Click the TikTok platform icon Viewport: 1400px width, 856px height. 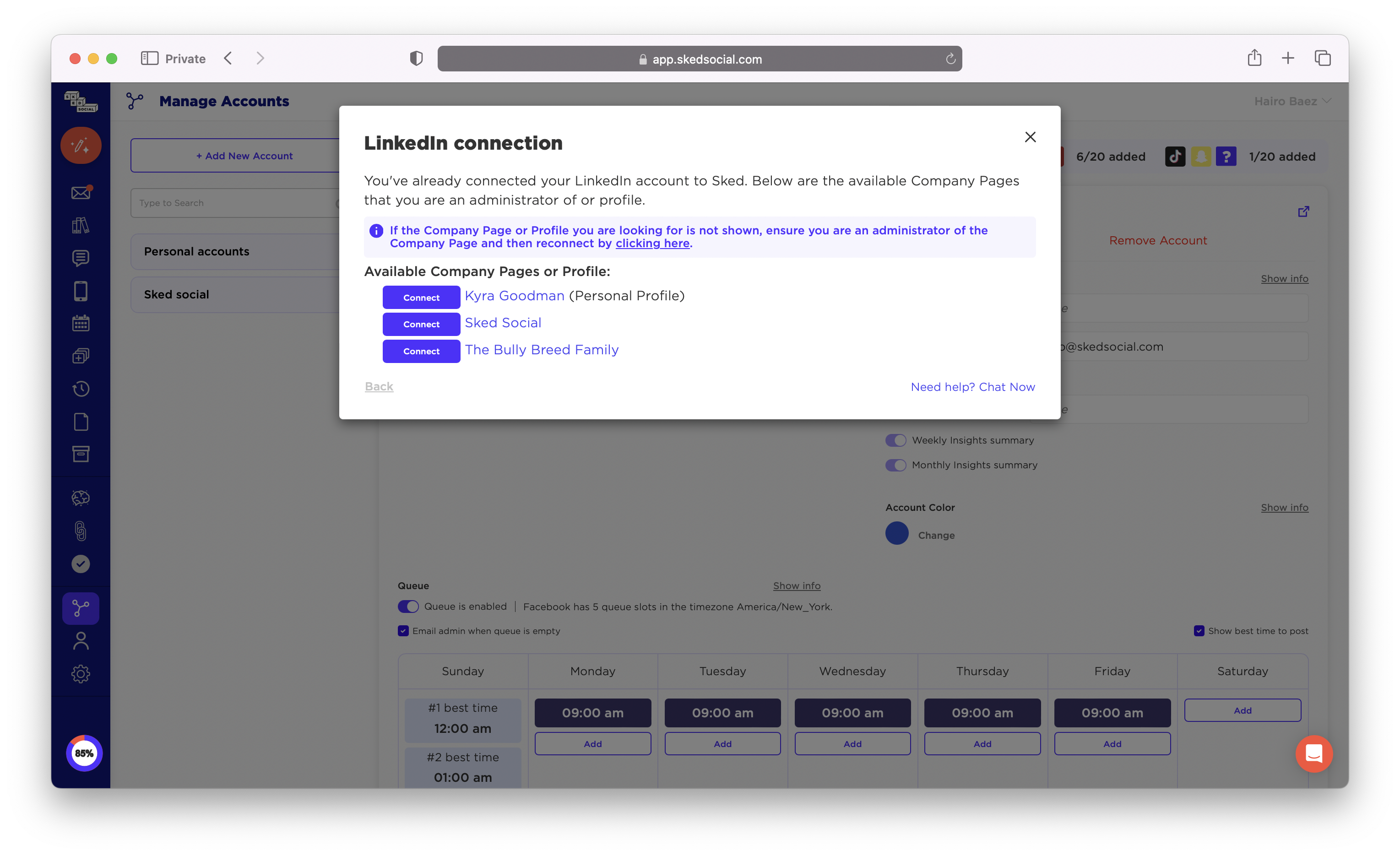1175,156
